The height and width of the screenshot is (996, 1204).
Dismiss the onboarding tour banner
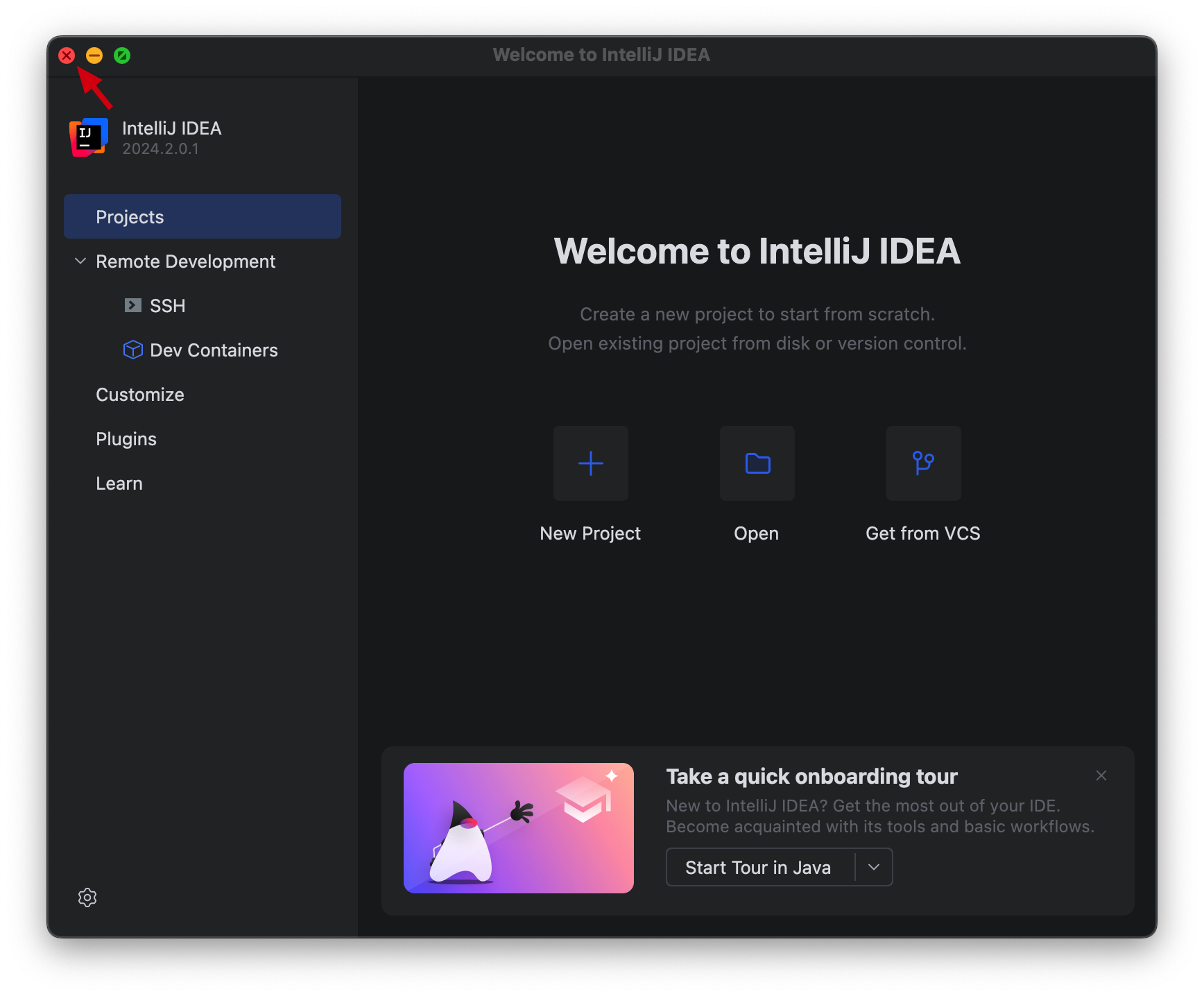1101,775
